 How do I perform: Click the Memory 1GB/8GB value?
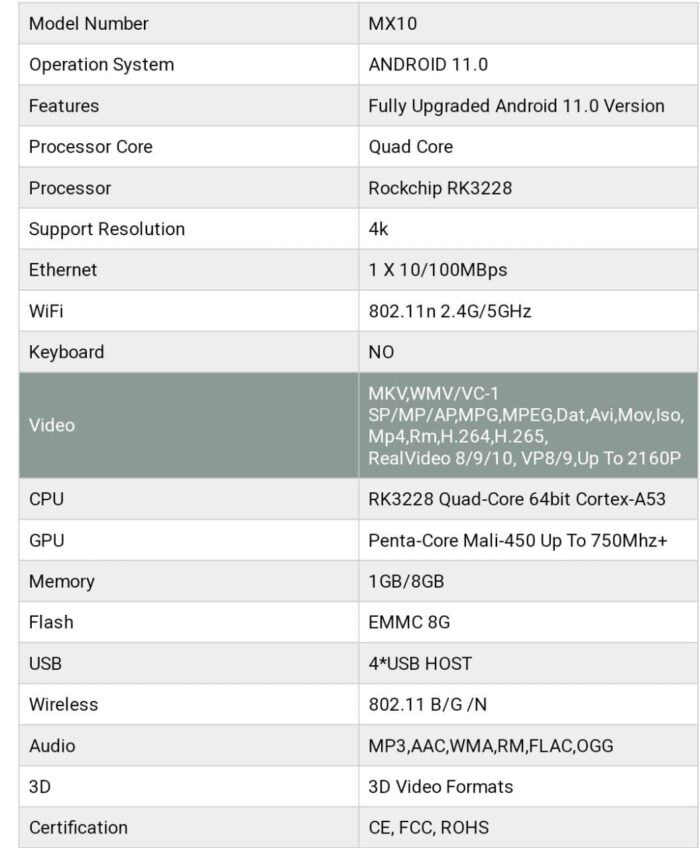(406, 581)
